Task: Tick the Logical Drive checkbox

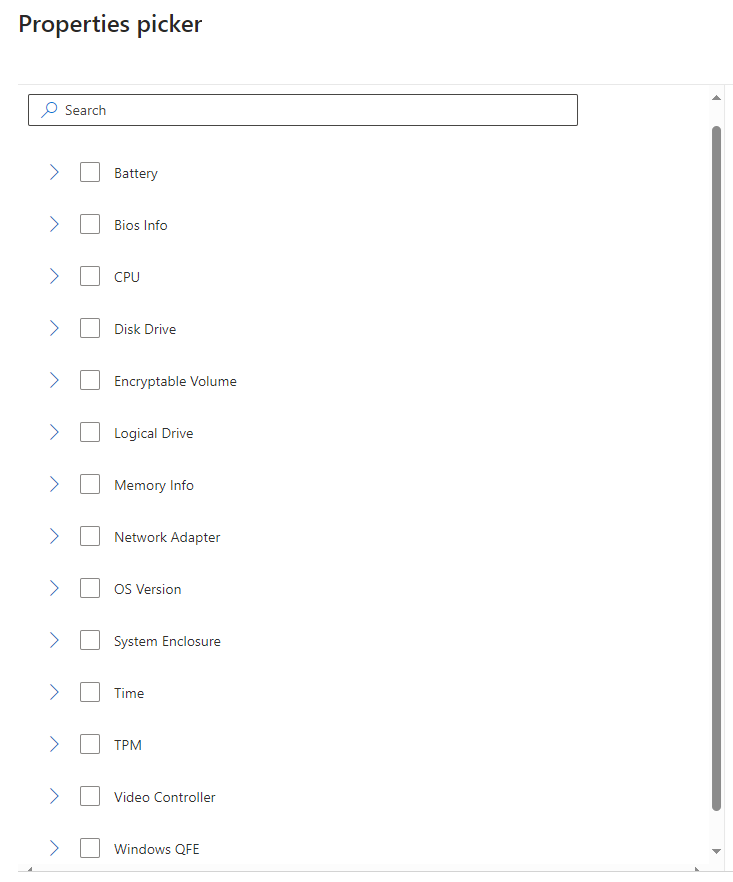Action: click(x=90, y=432)
